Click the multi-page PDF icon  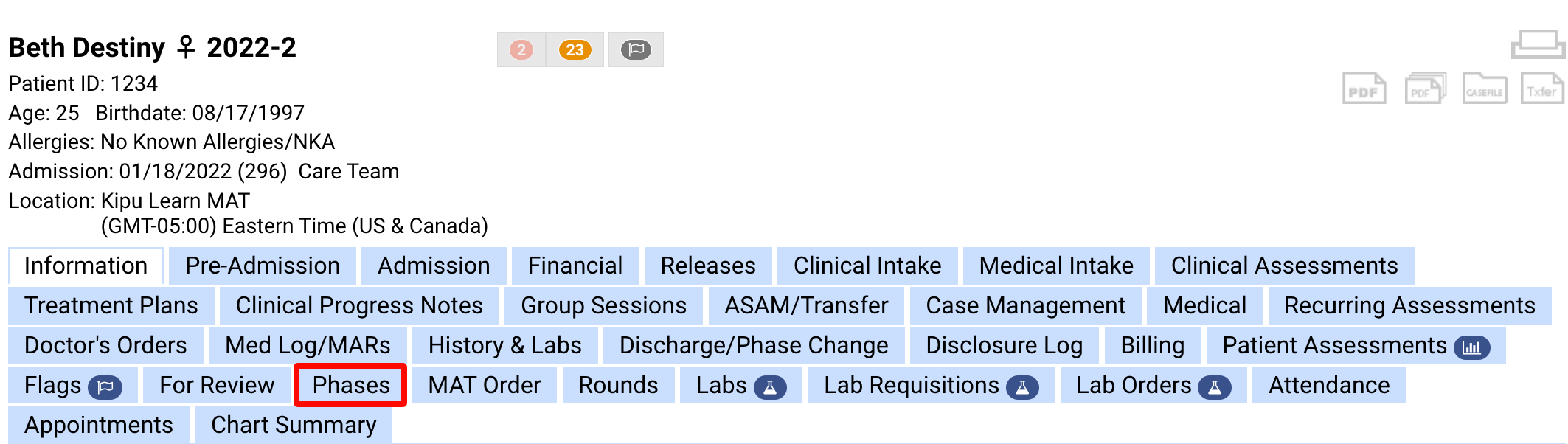pyautogui.click(x=1424, y=89)
